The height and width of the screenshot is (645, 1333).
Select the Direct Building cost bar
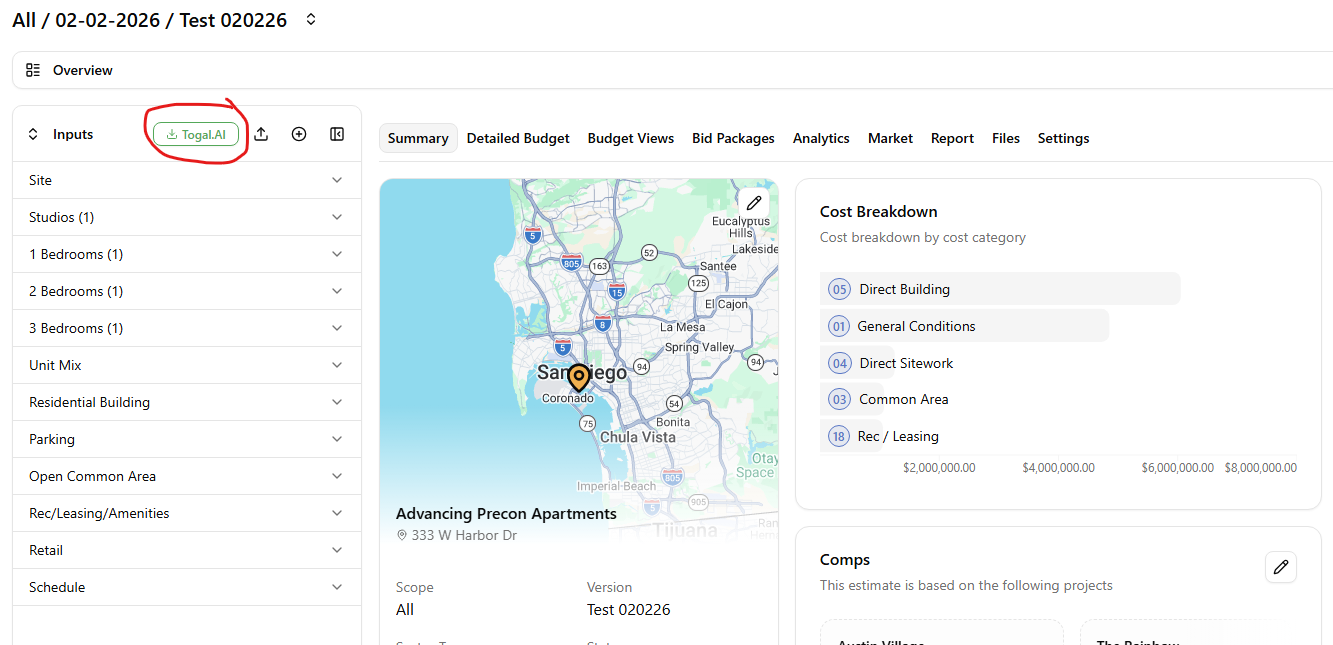click(x=1000, y=289)
